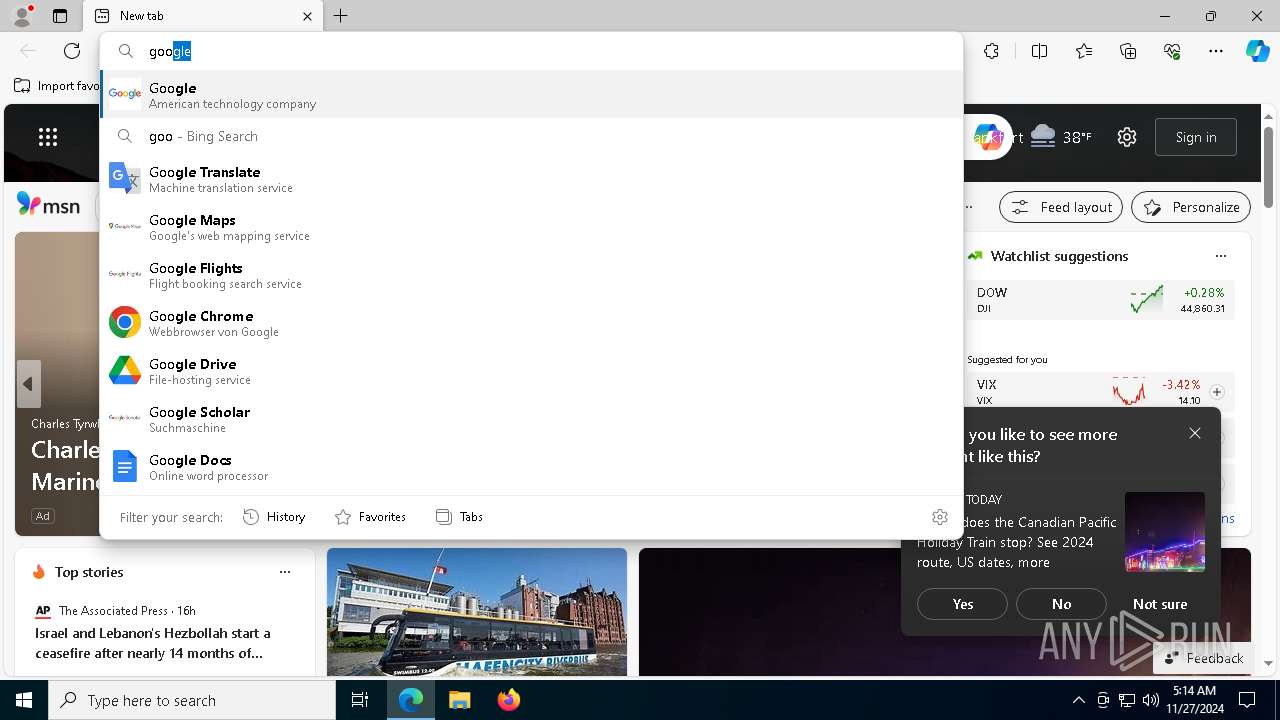Show hidden tray icons chevron
Image resolution: width=1280 pixels, height=720 pixels.
point(1078,700)
